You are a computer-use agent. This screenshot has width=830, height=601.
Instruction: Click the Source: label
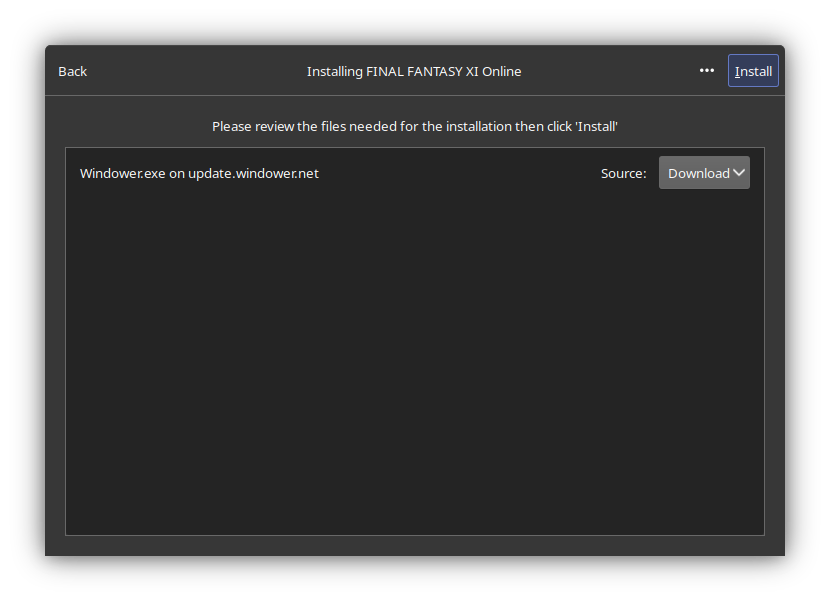pyautogui.click(x=624, y=174)
